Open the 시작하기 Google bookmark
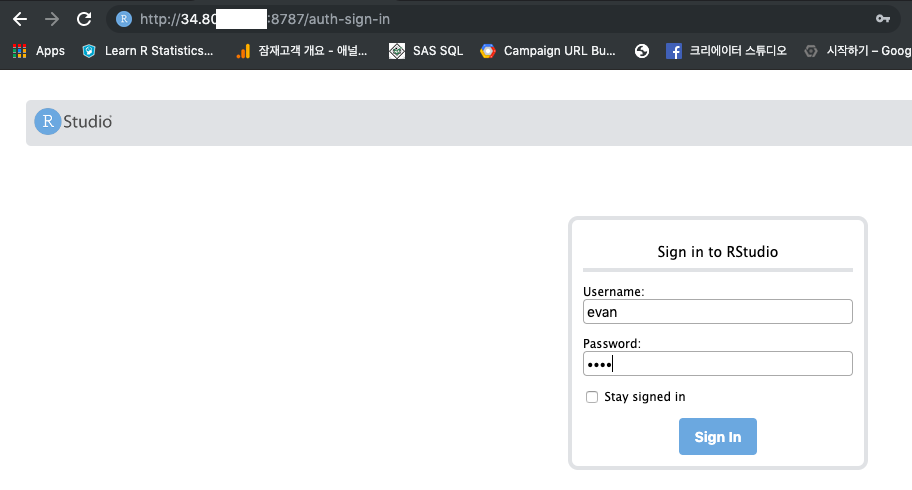 (x=857, y=51)
